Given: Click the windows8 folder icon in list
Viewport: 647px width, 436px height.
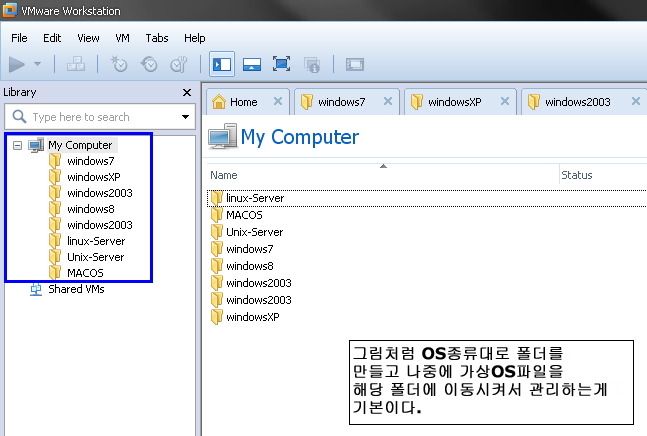Looking at the screenshot, I should (x=217, y=266).
